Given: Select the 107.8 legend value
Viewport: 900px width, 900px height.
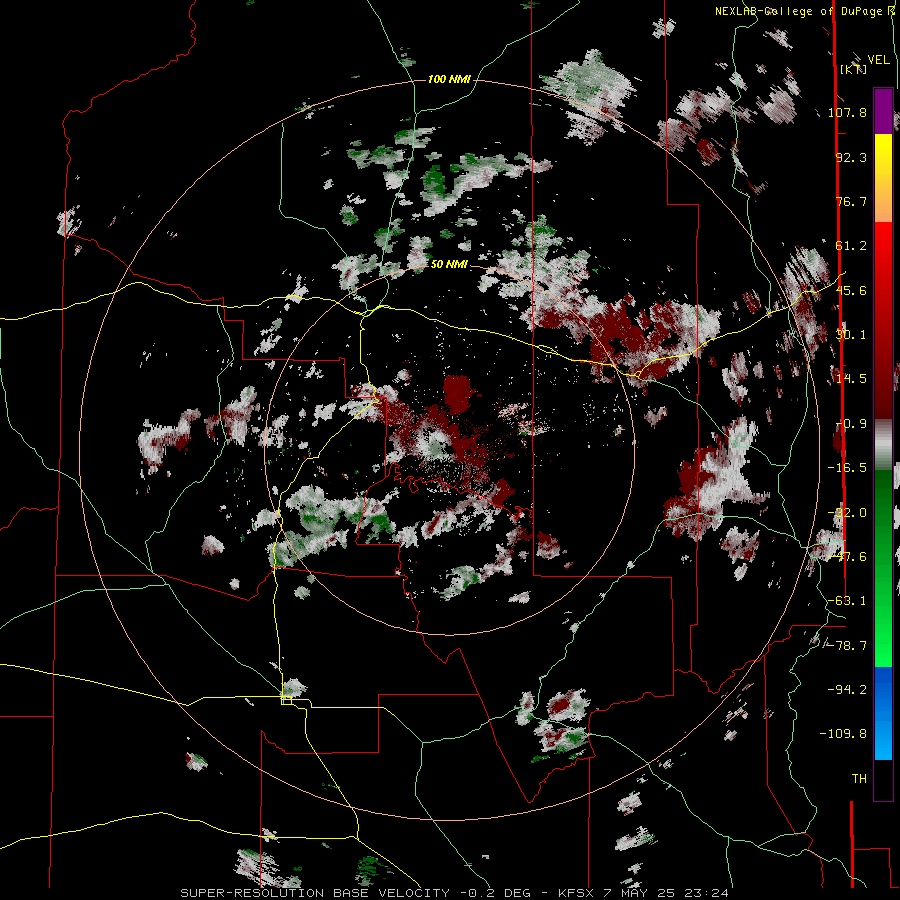Looking at the screenshot, I should 847,112.
